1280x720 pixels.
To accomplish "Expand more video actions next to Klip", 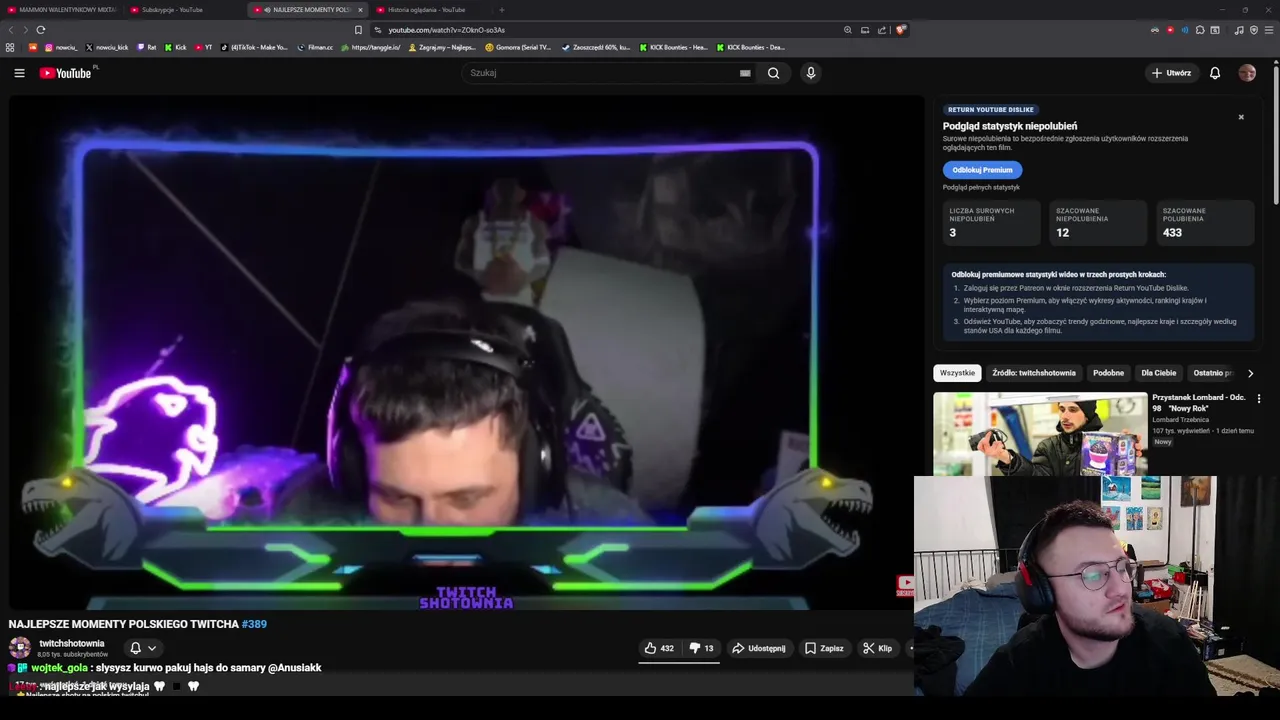I will pyautogui.click(x=910, y=648).
